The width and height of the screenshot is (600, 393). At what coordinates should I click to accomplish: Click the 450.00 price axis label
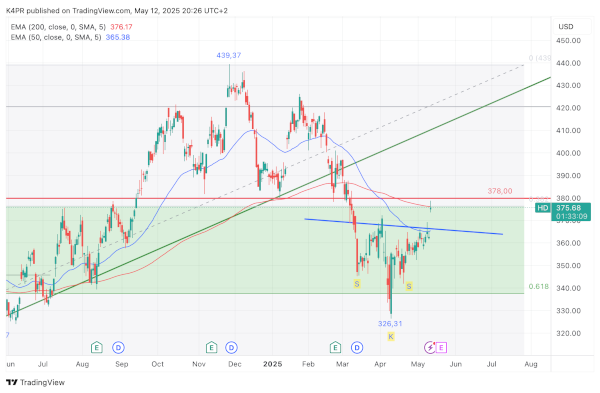568,41
